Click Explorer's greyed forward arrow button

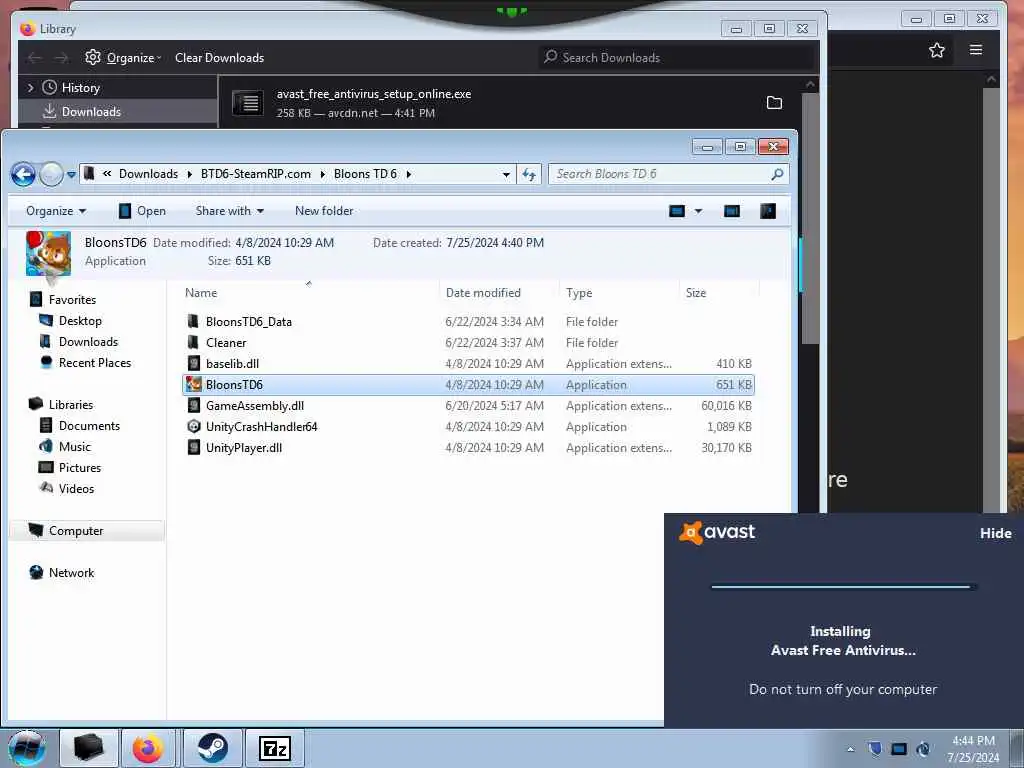pos(52,174)
